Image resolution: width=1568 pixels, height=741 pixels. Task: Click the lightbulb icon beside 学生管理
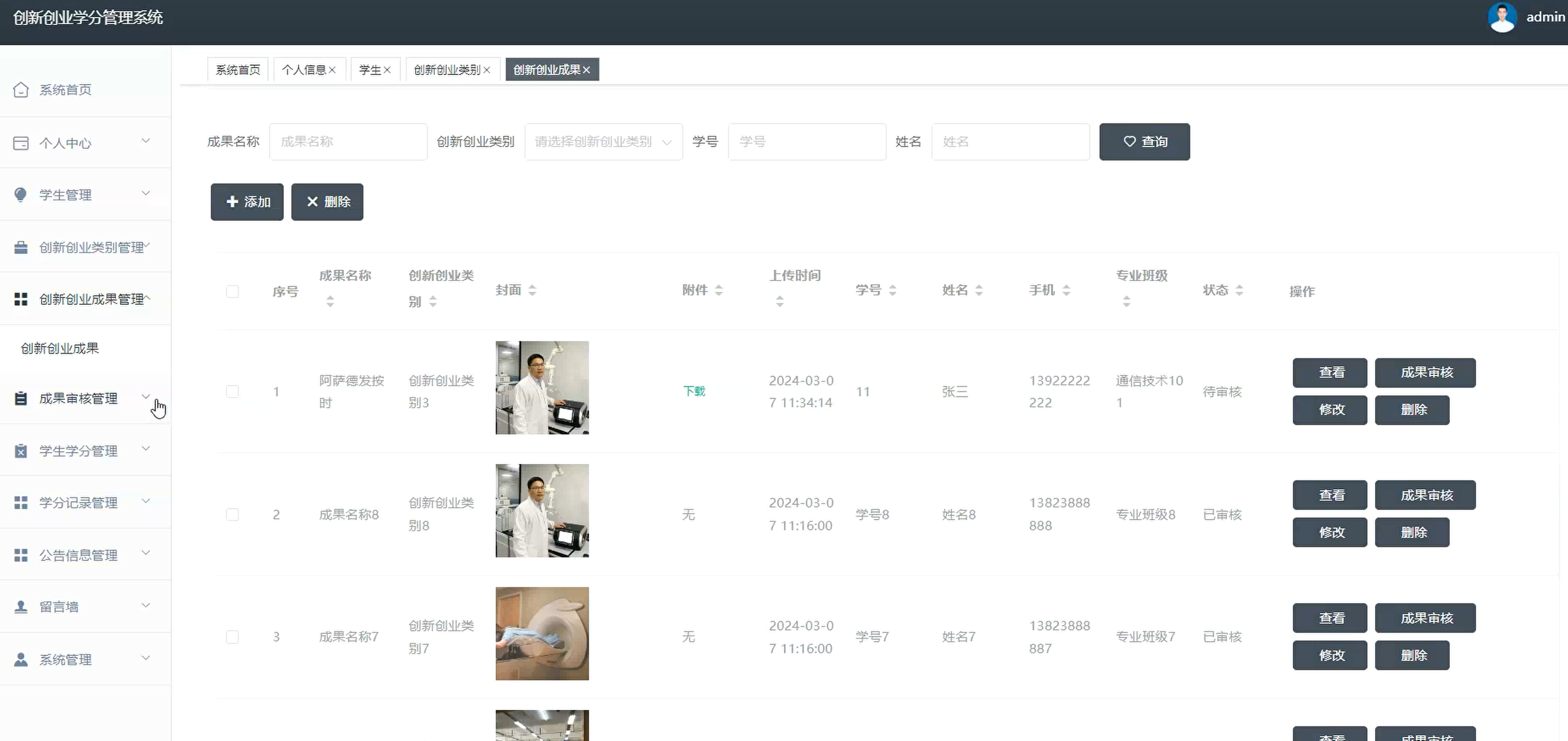(20, 195)
